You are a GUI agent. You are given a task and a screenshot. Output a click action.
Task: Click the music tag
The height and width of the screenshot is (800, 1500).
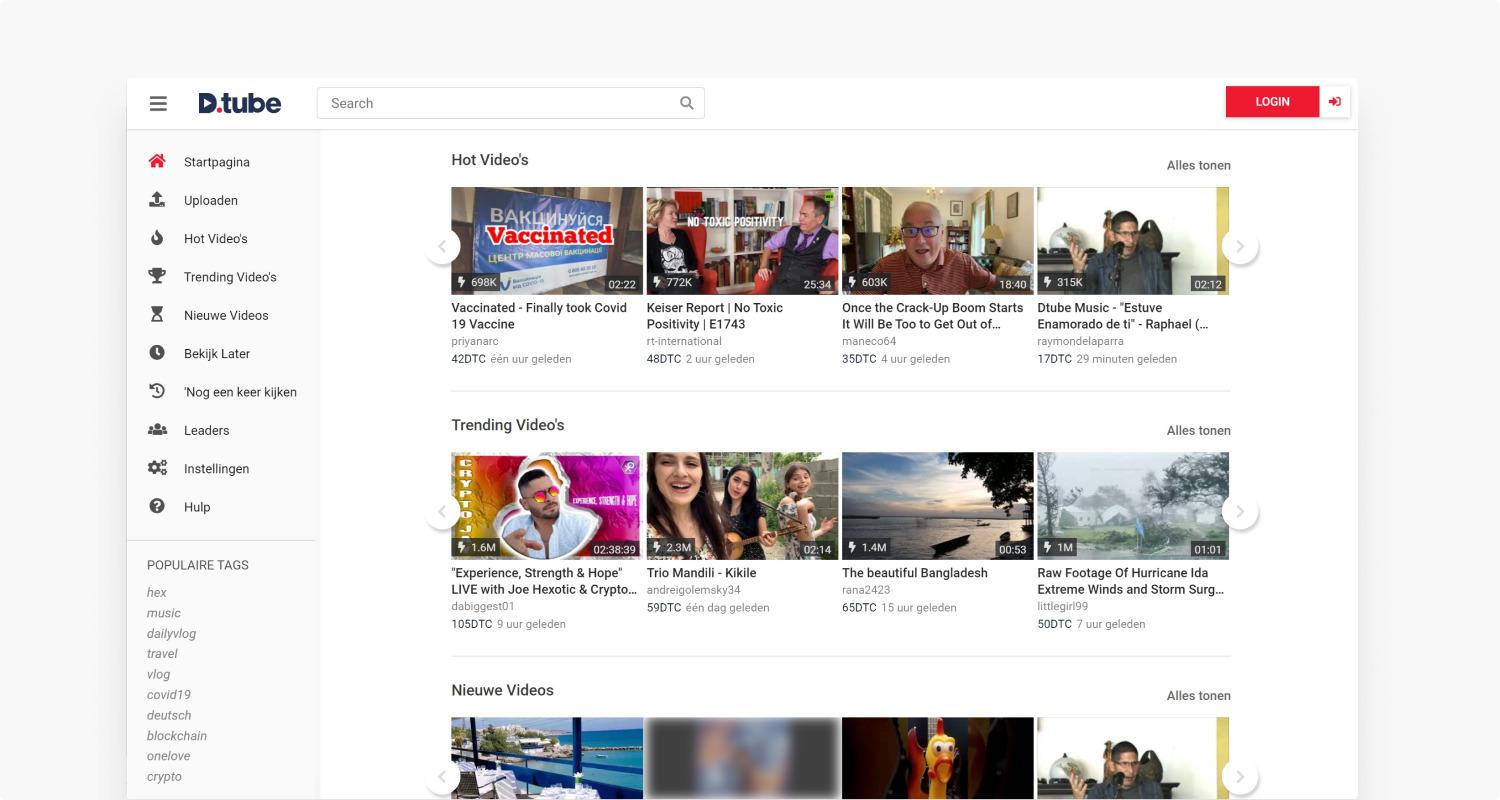tap(164, 613)
